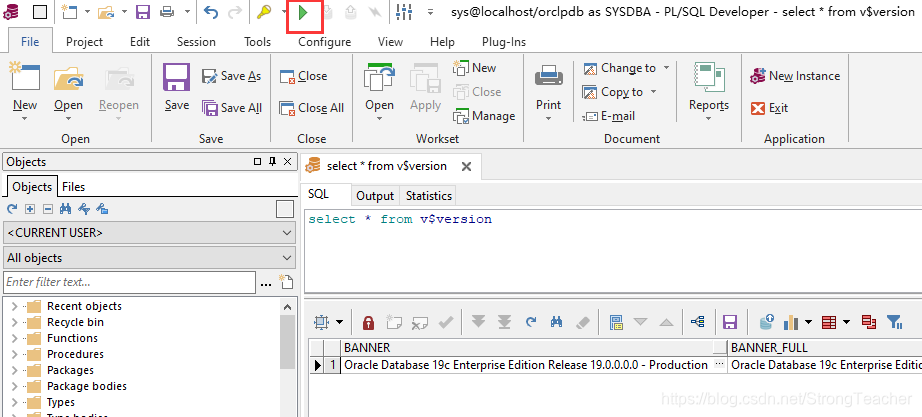Click the Save As button
Viewport: 922px width, 417px height.
point(231,76)
